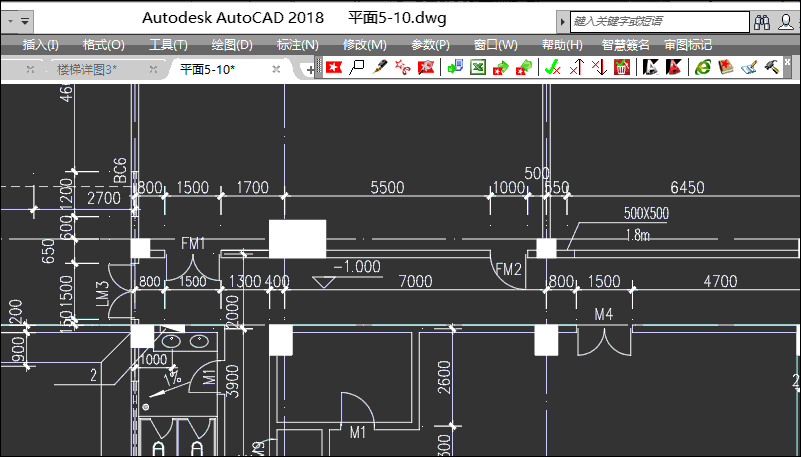Open the 标注(N) menu

pyautogui.click(x=297, y=44)
